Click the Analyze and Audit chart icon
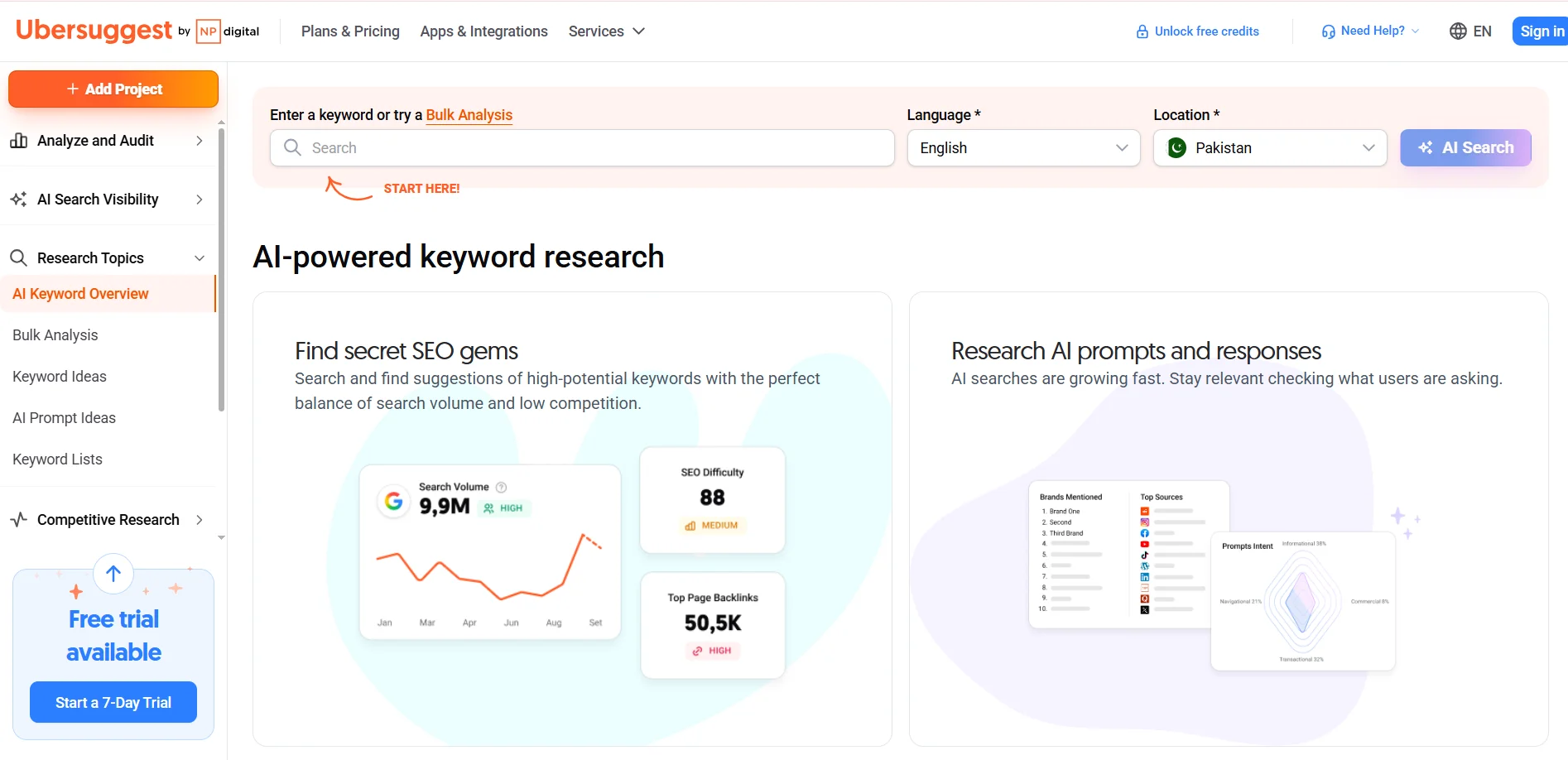Image resolution: width=1568 pixels, height=760 pixels. click(18, 141)
